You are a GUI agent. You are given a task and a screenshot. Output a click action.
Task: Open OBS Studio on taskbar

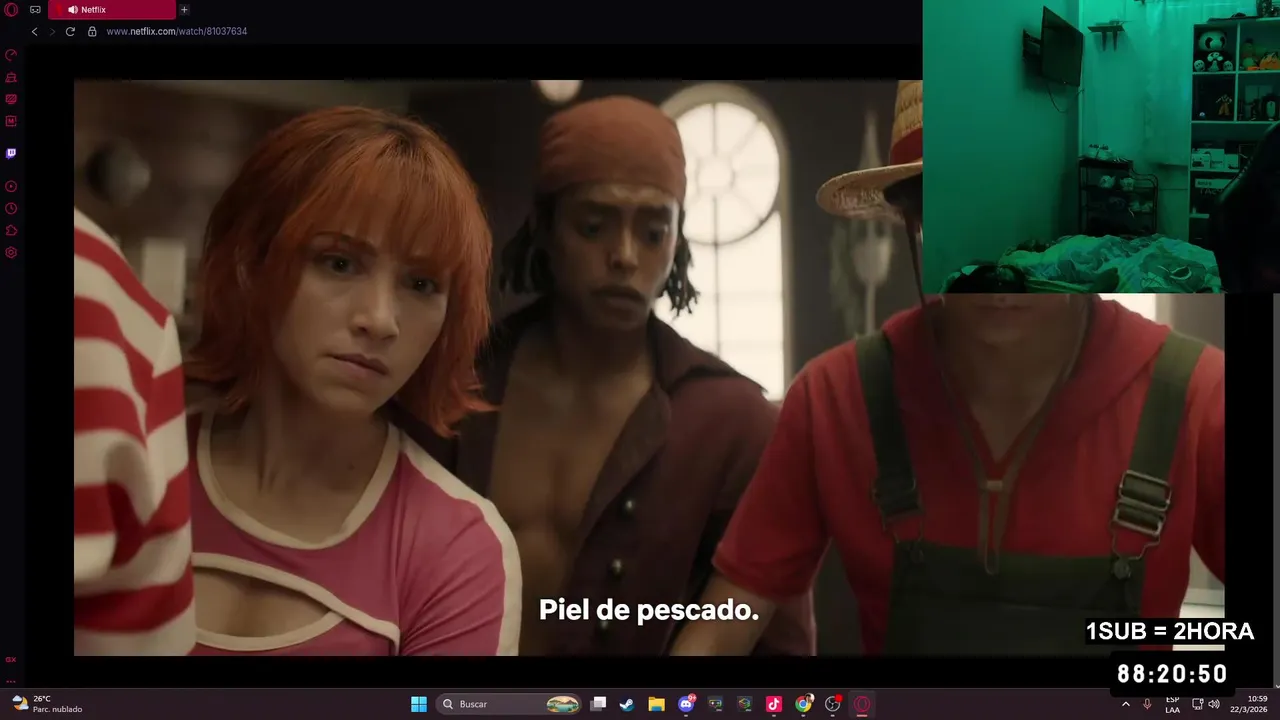[x=833, y=704]
